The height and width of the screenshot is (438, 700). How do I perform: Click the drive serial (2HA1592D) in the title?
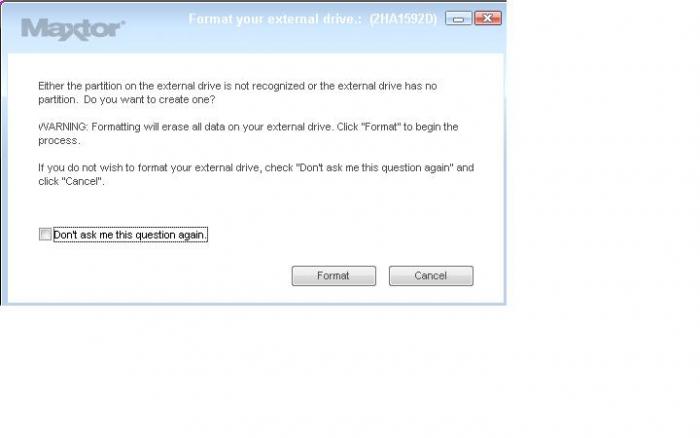coord(403,19)
